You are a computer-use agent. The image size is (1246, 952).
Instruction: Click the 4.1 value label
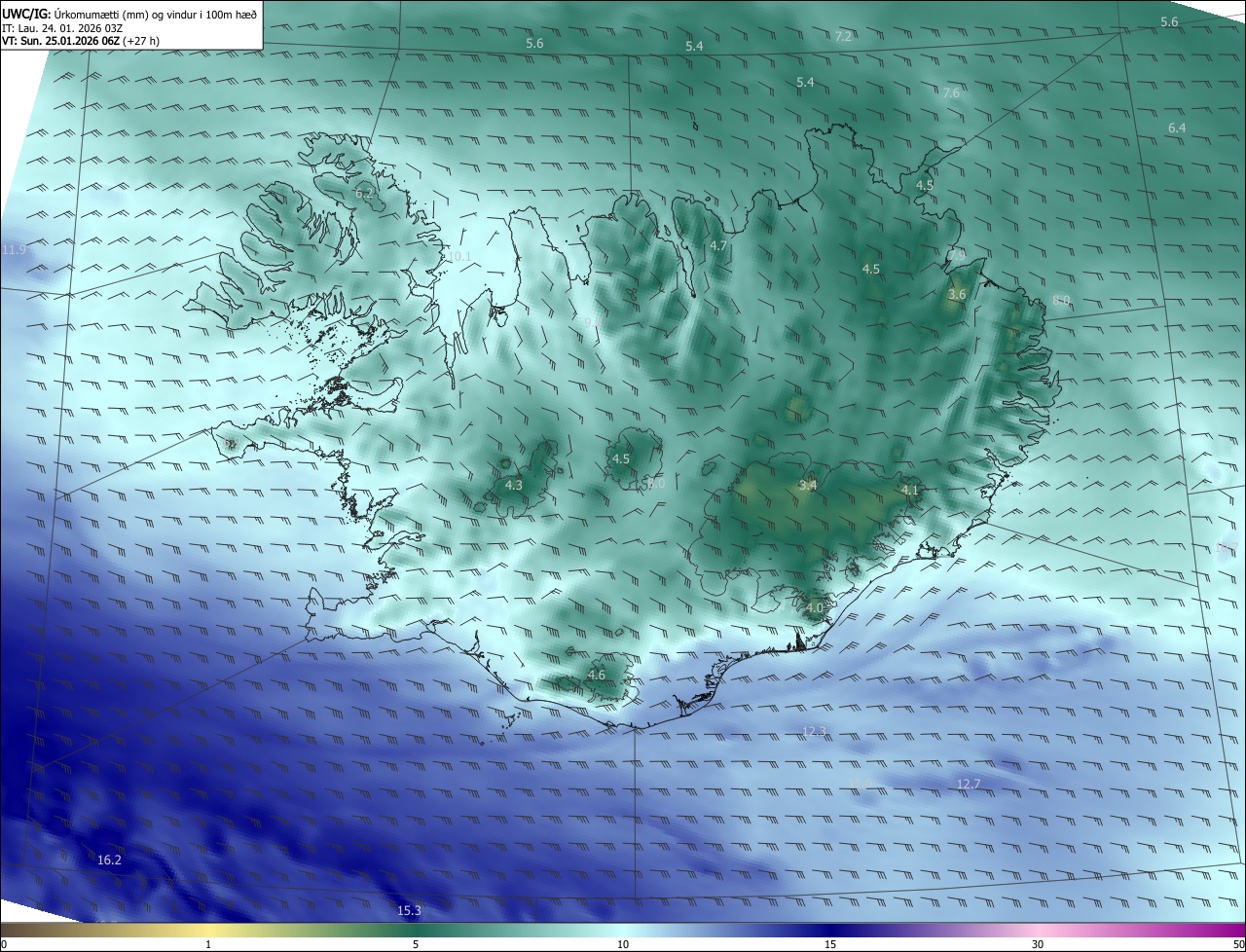click(910, 490)
